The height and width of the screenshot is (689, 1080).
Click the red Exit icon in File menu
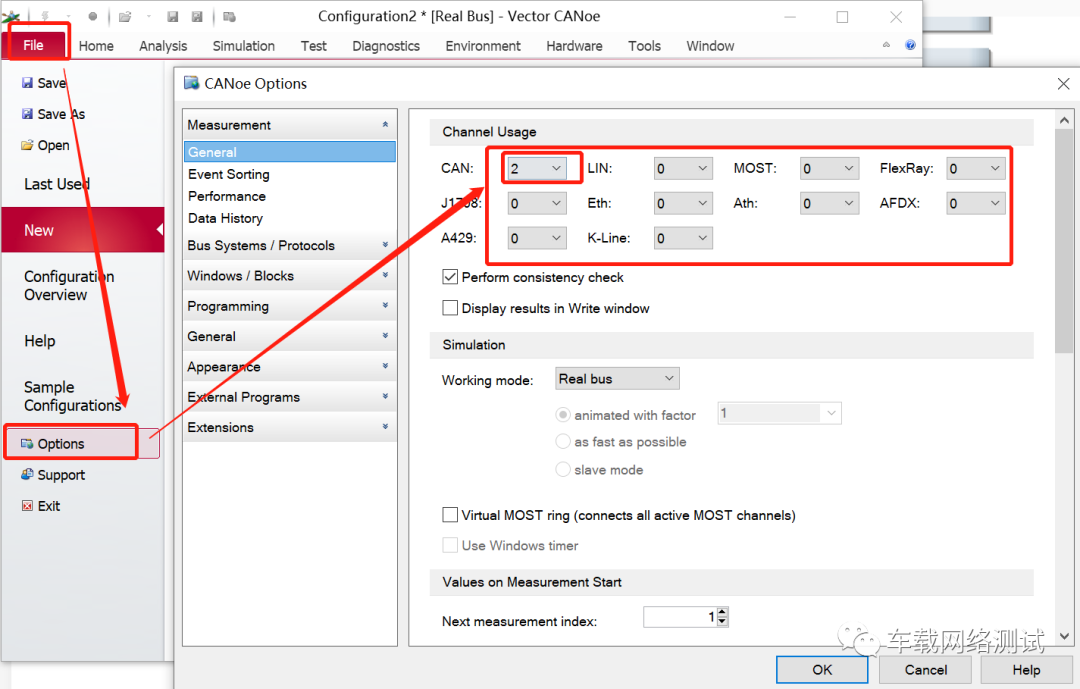coord(28,506)
